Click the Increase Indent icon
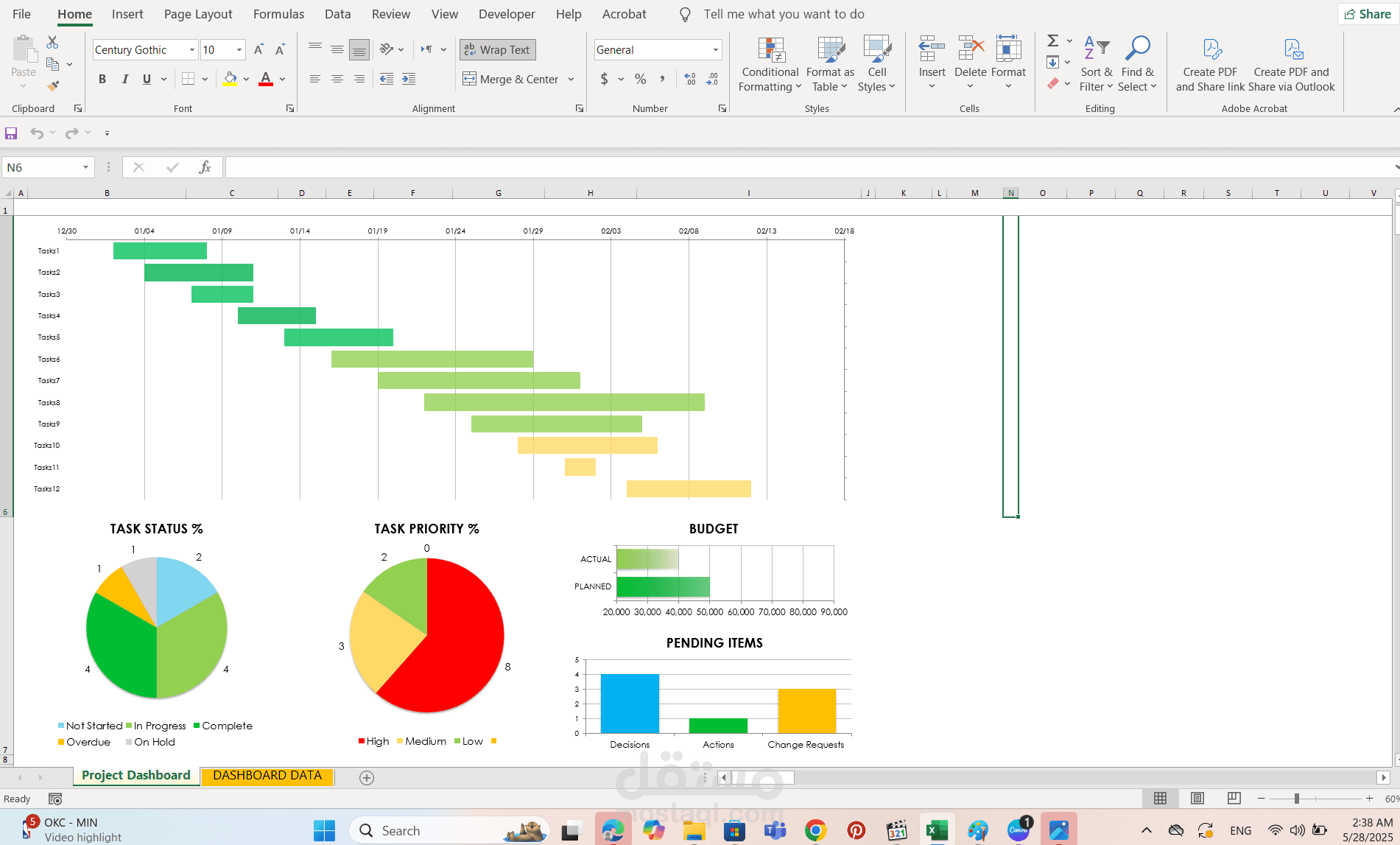Image resolution: width=1400 pixels, height=845 pixels. tap(409, 79)
